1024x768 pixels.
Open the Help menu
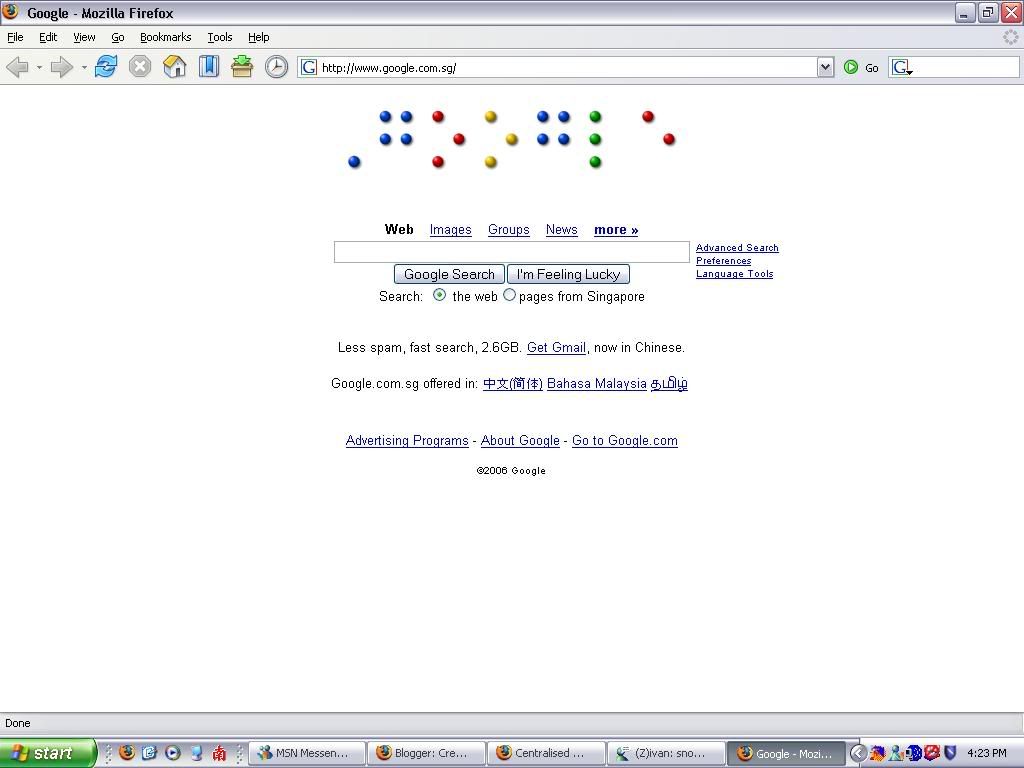pos(259,37)
